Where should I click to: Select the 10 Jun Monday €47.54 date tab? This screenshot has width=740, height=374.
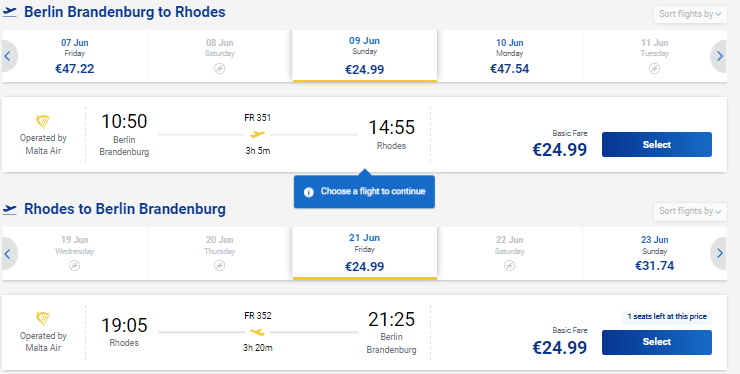(510, 56)
